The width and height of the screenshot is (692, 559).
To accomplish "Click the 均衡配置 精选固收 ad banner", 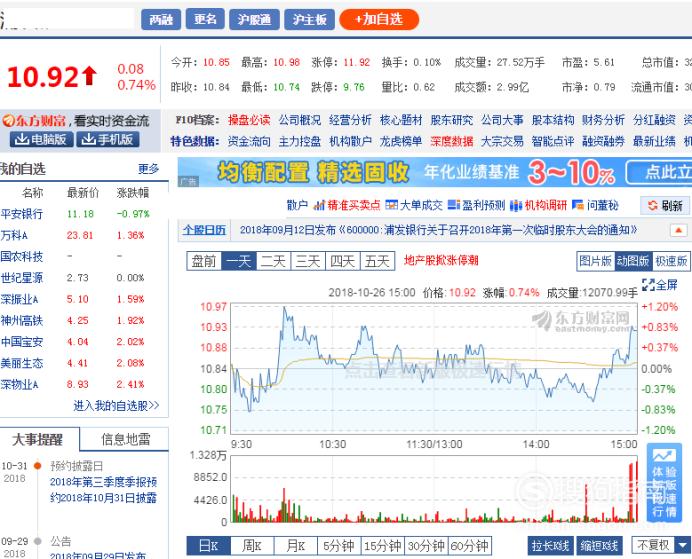I will click(435, 172).
